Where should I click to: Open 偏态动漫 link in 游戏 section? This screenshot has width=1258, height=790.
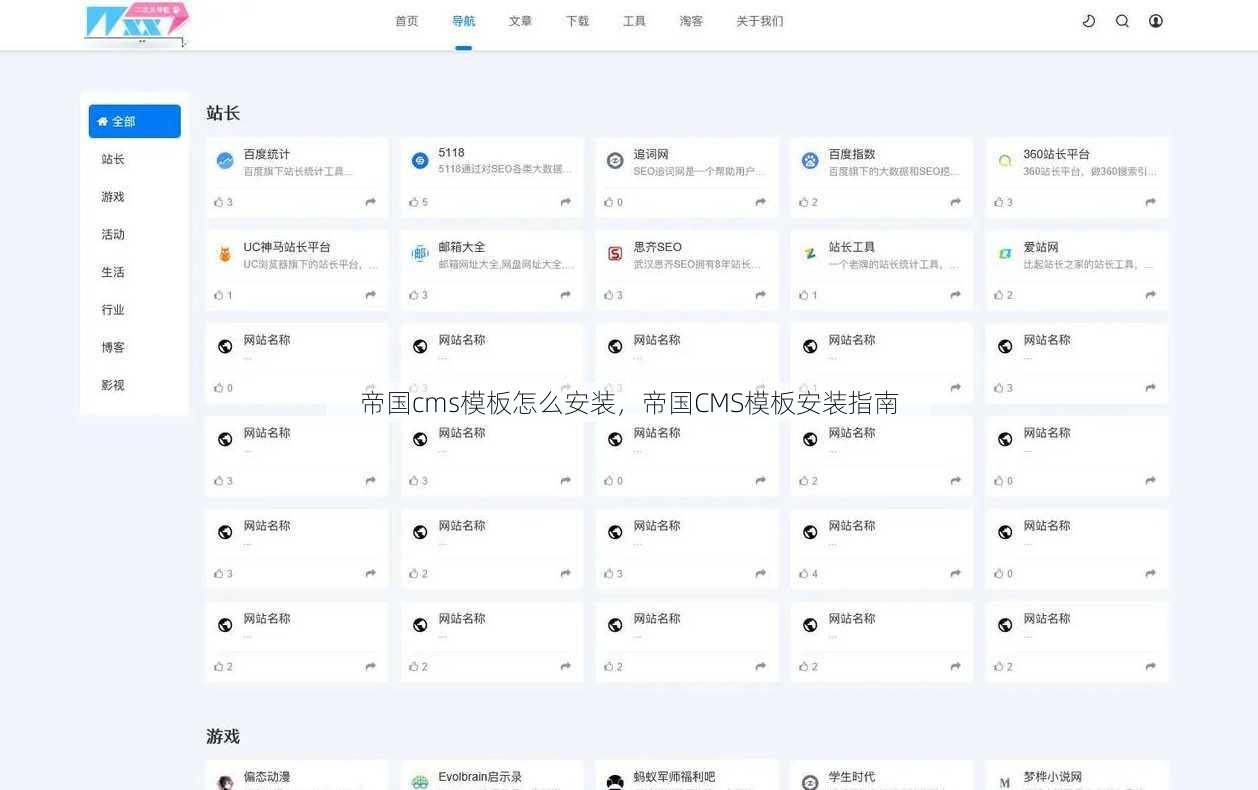pyautogui.click(x=267, y=777)
